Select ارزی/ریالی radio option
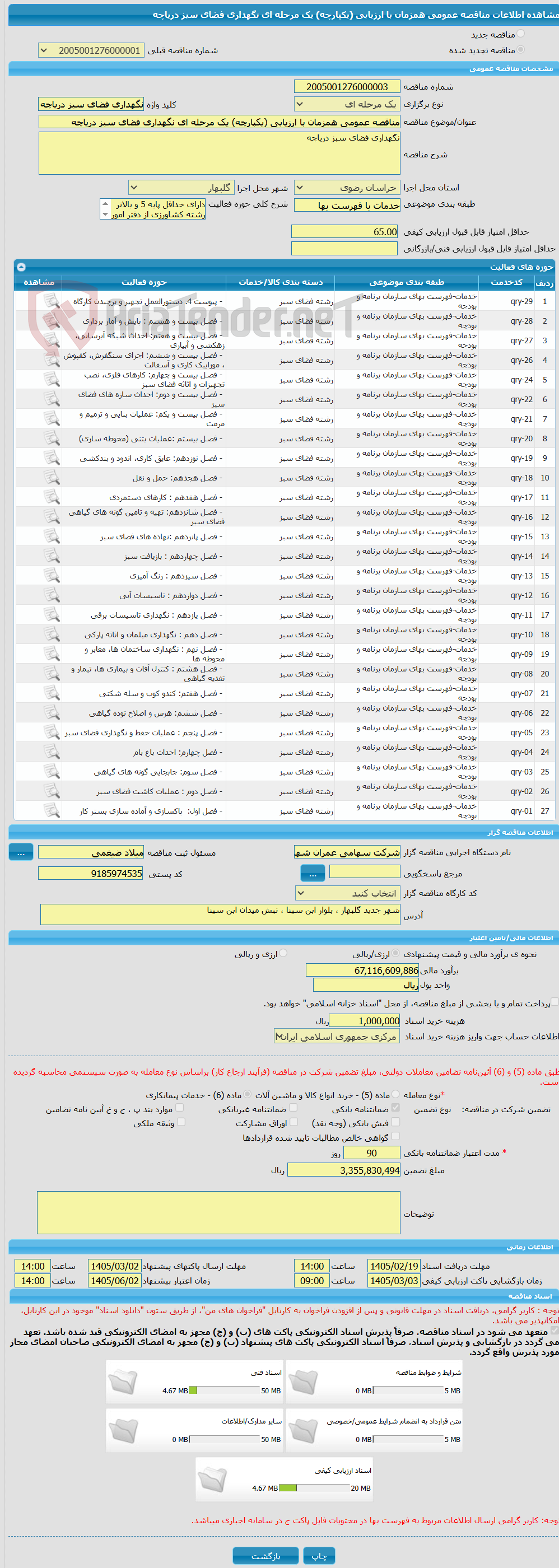Screen dimensions: 559x1568 396,953
